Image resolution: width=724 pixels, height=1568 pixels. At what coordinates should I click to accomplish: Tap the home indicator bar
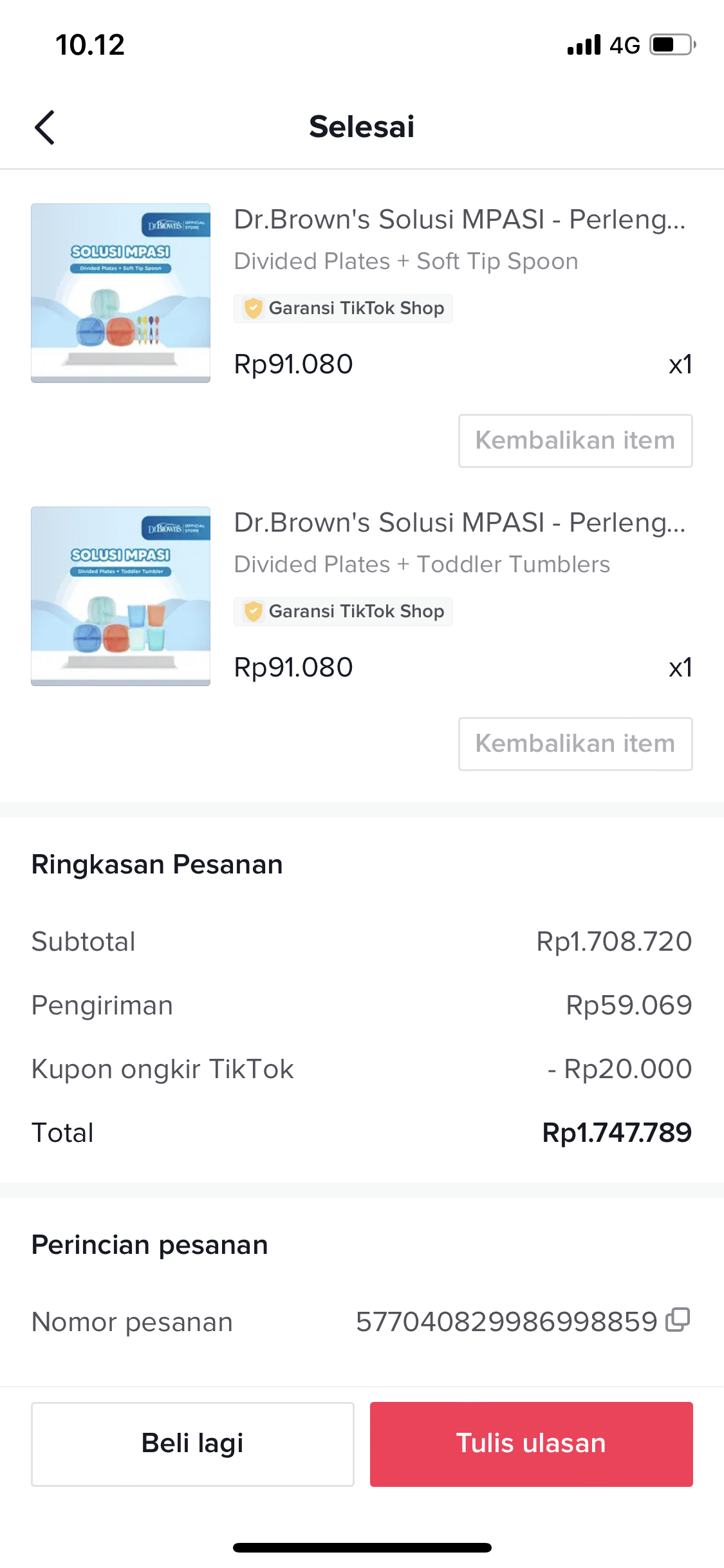pyautogui.click(x=362, y=1547)
